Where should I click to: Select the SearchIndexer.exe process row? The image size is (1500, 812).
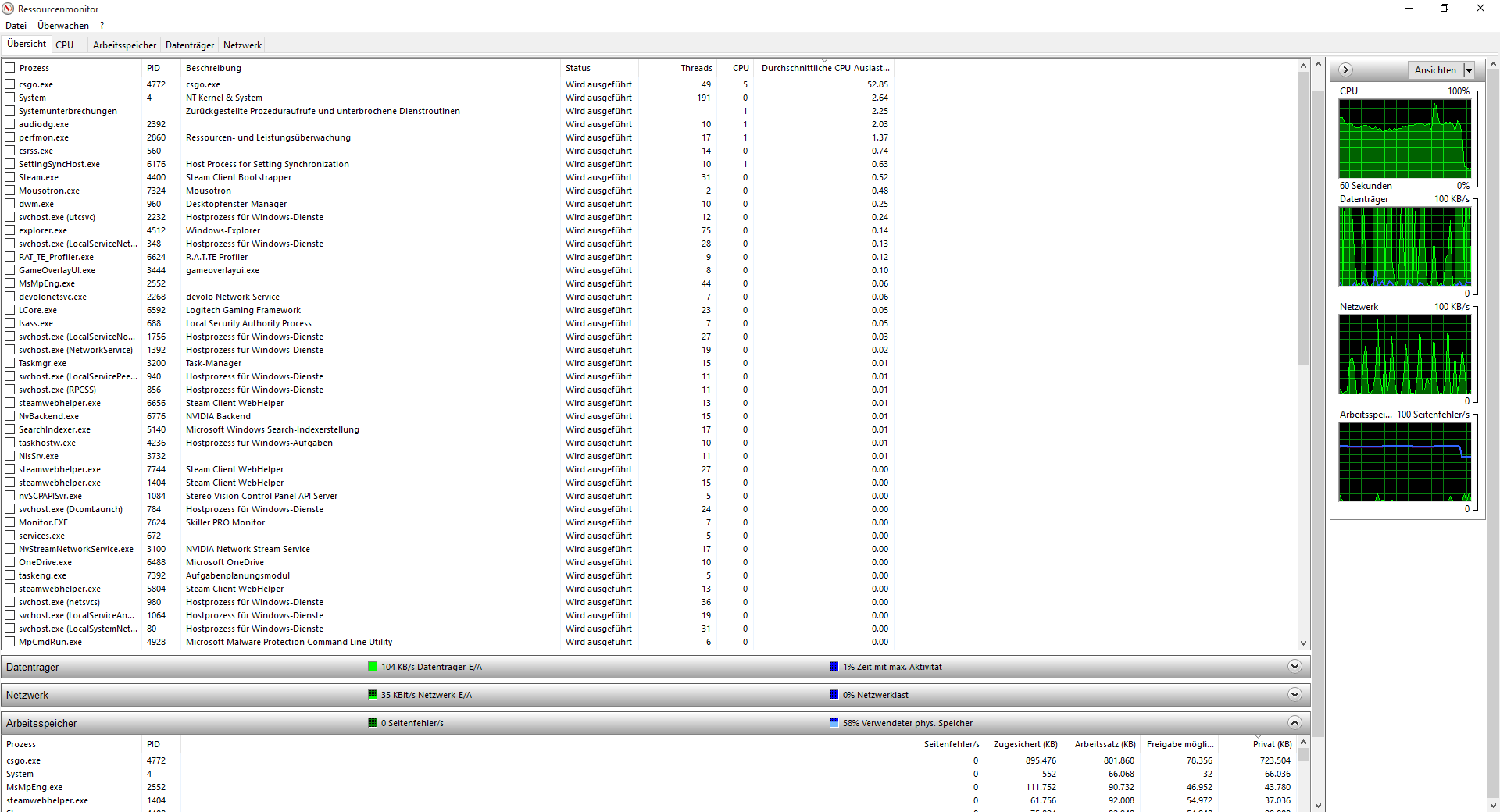pyautogui.click(x=448, y=429)
